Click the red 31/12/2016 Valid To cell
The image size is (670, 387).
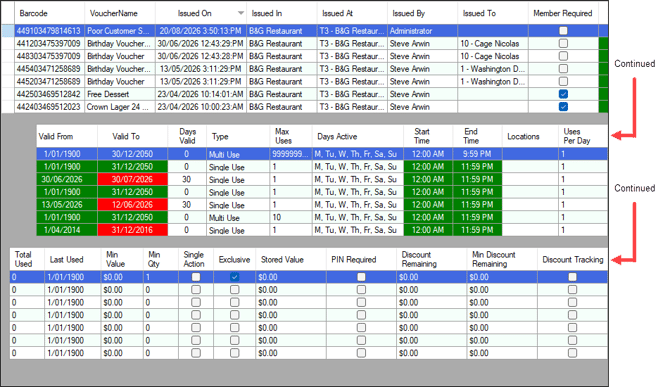pos(132,230)
